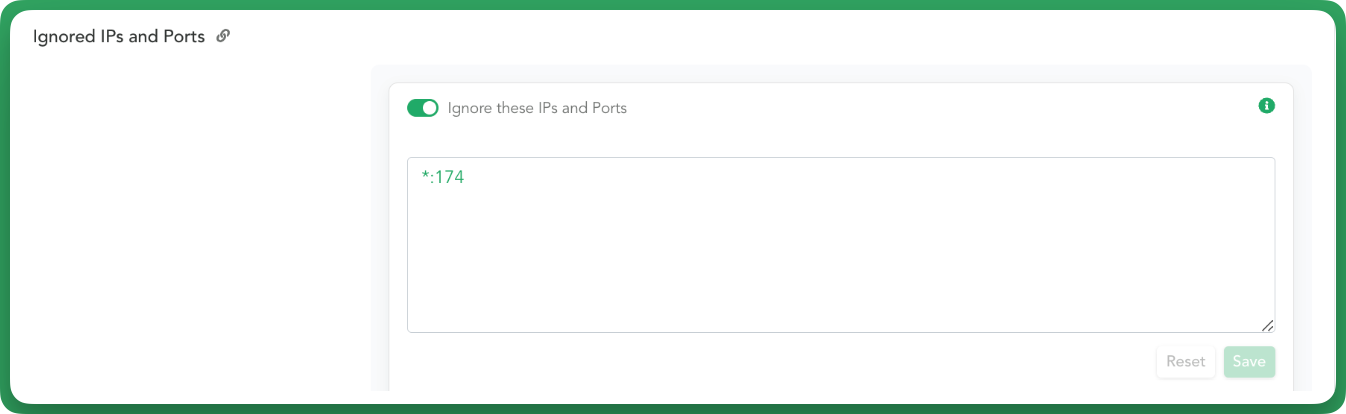
Task: Show help for Ignore IPs and Ports
Action: (x=1266, y=105)
